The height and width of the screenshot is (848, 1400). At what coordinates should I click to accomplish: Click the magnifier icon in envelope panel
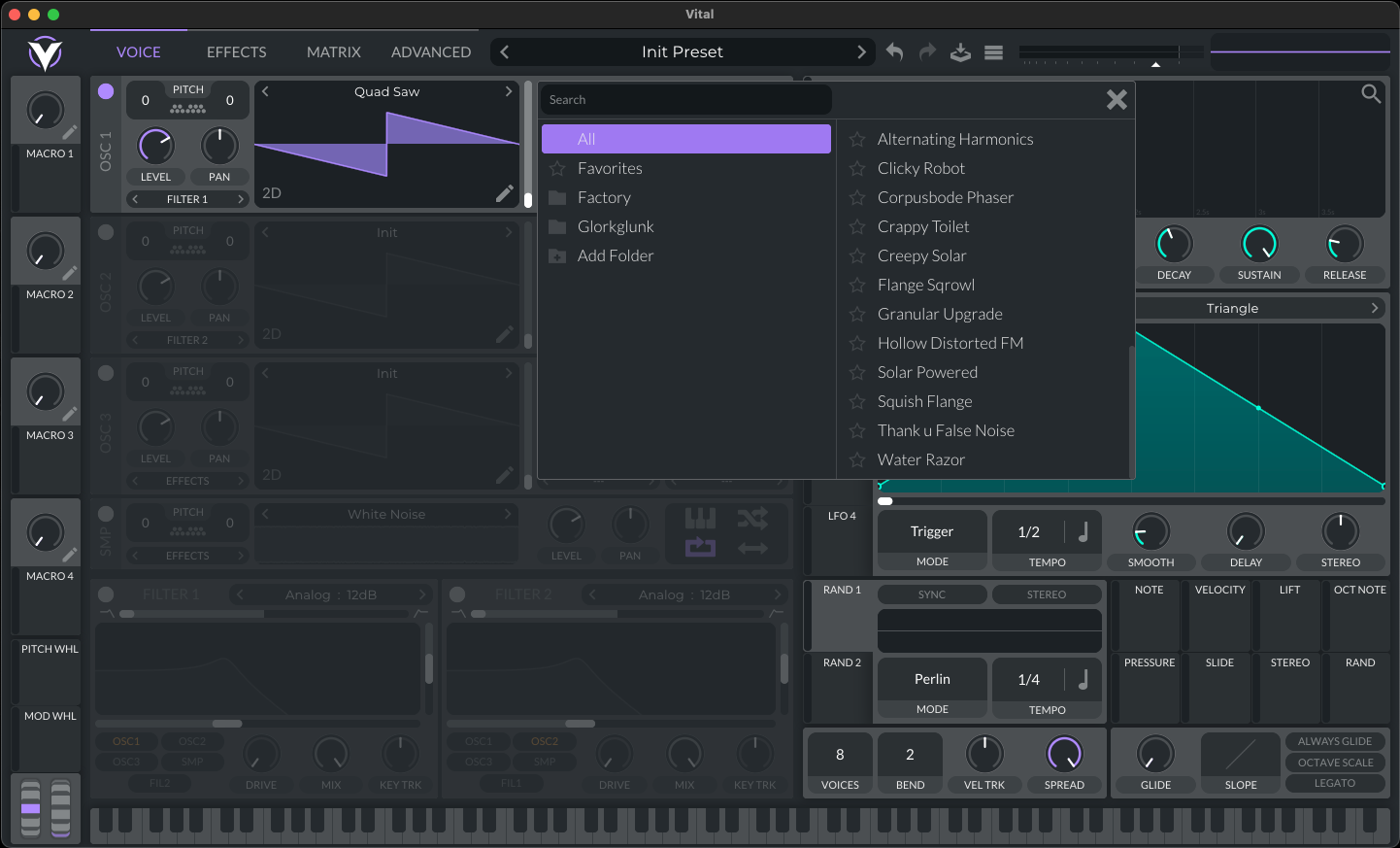(x=1371, y=94)
